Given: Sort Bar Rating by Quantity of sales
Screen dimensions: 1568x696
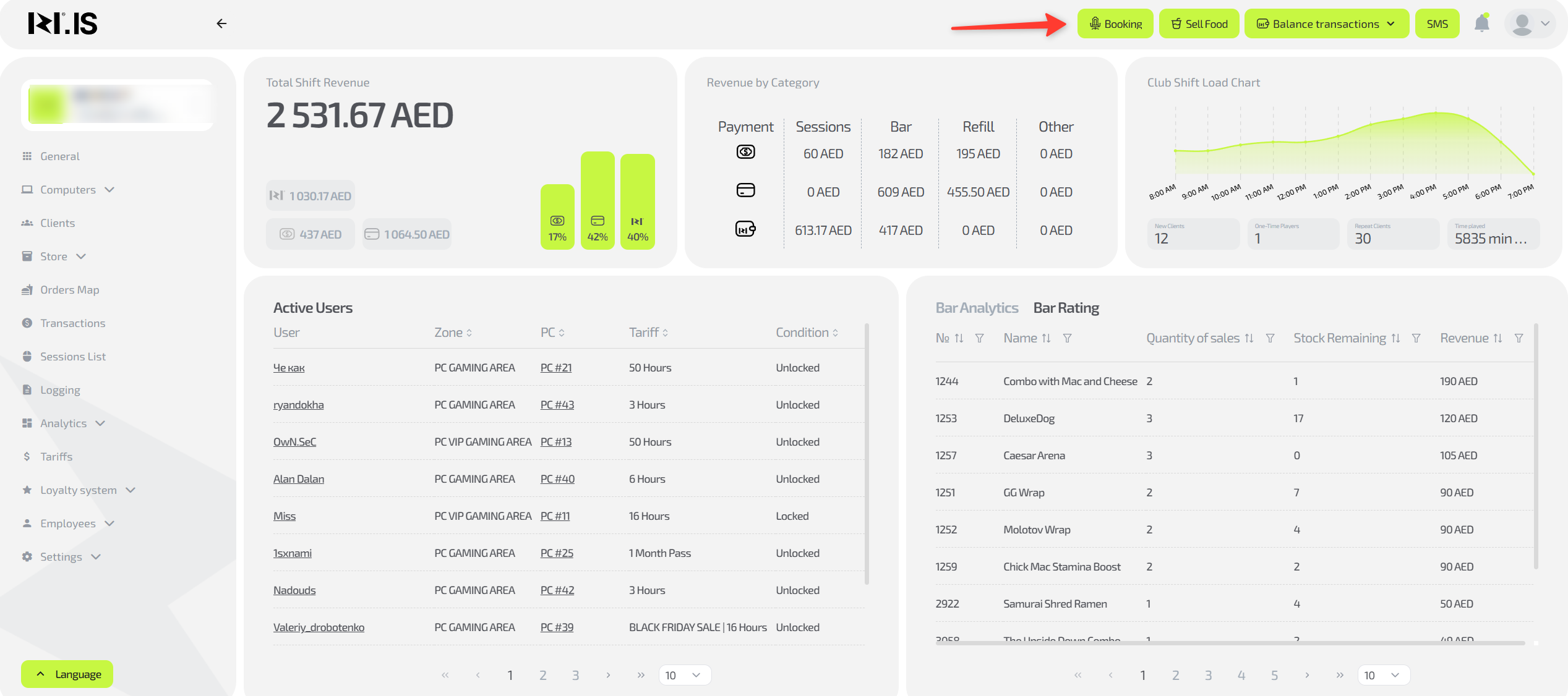Looking at the screenshot, I should coord(1249,338).
